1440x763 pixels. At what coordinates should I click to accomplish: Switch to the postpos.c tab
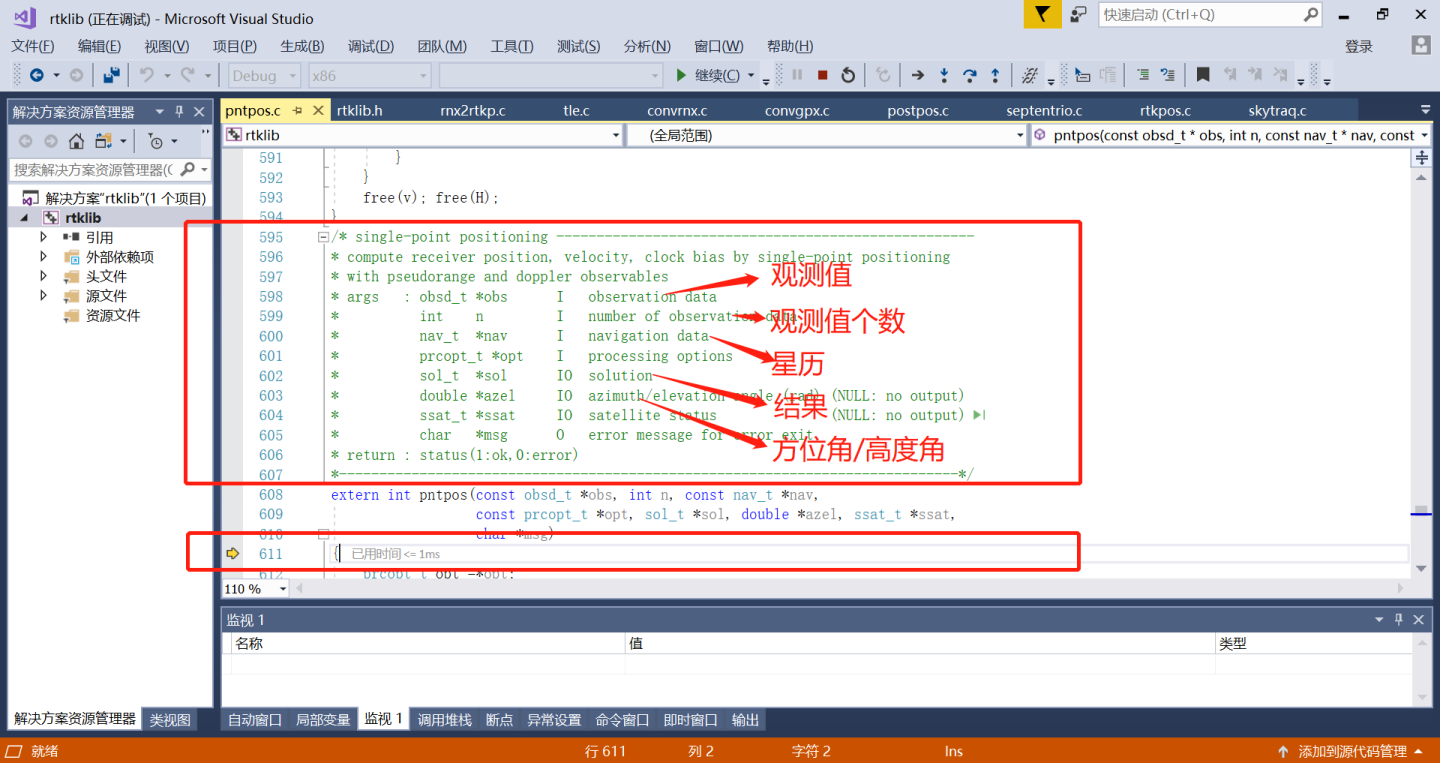pos(918,110)
